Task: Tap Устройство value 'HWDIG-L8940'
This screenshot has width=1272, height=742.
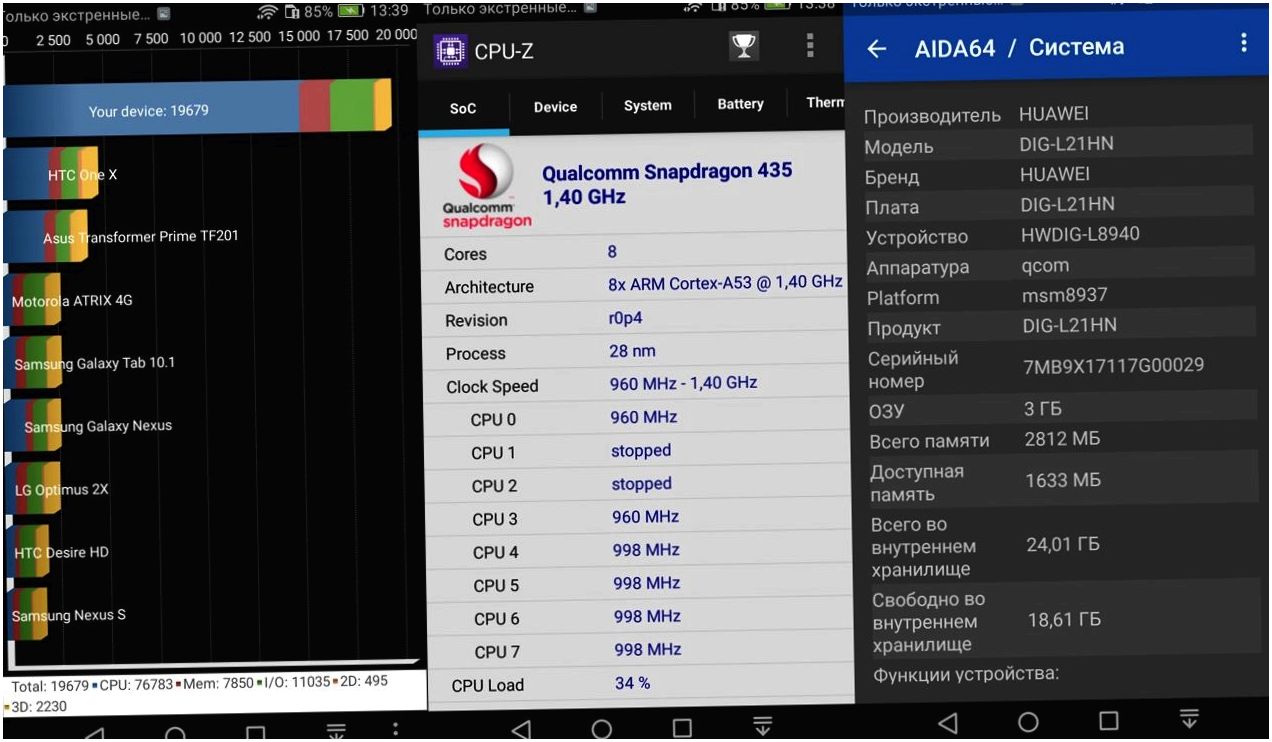Action: (1080, 234)
